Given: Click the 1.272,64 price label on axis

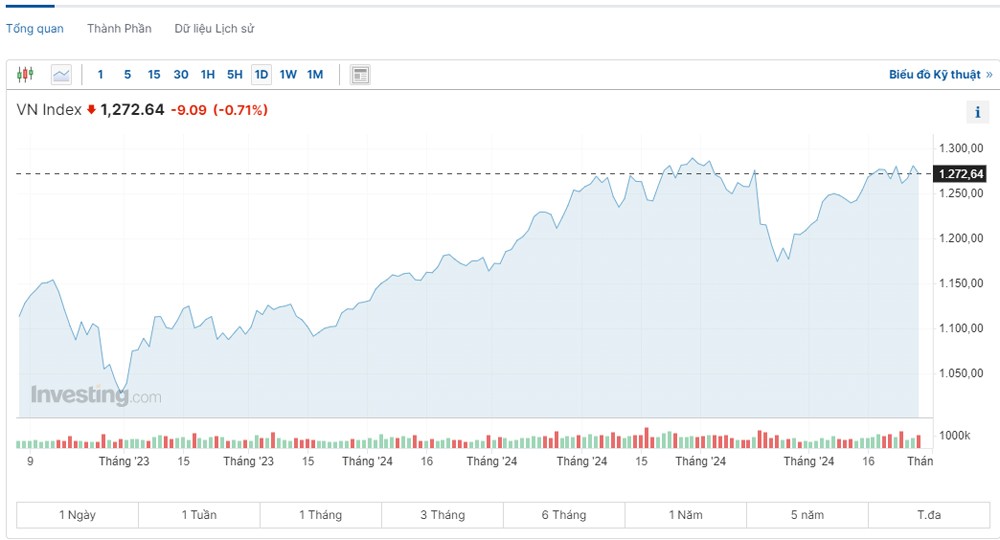Looking at the screenshot, I should coord(960,174).
